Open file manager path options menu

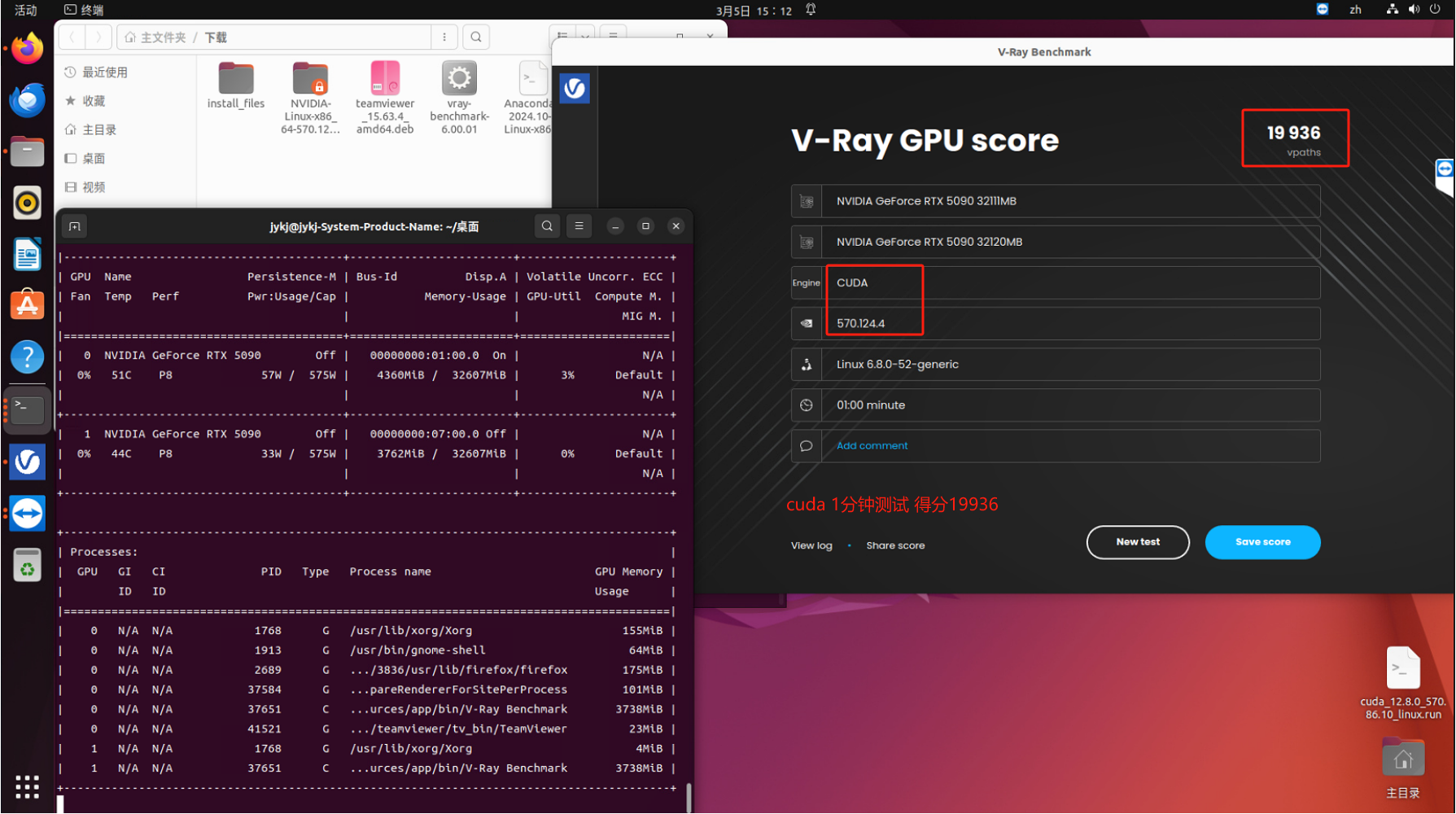444,37
